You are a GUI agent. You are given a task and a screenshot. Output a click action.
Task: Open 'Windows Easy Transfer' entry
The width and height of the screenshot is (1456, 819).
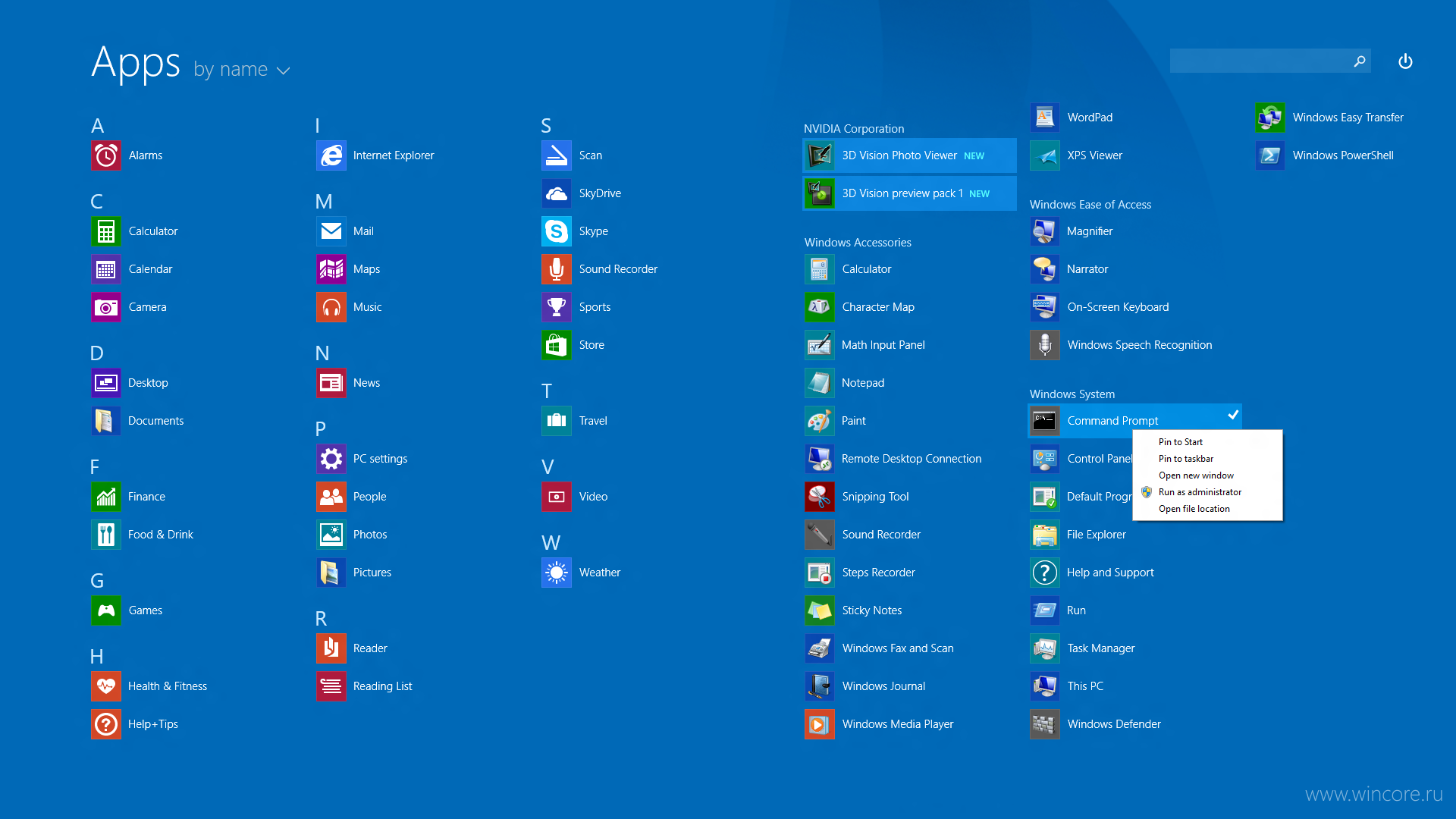[x=1331, y=118]
